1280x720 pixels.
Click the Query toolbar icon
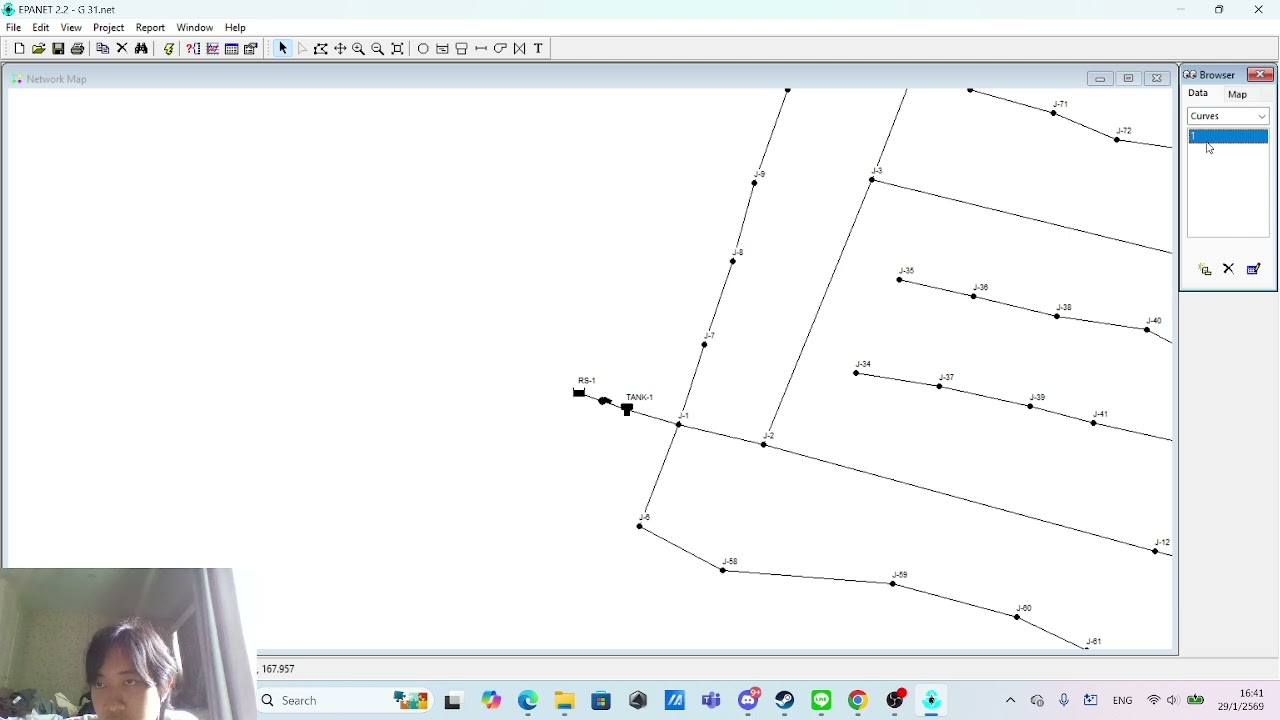pyautogui.click(x=193, y=49)
